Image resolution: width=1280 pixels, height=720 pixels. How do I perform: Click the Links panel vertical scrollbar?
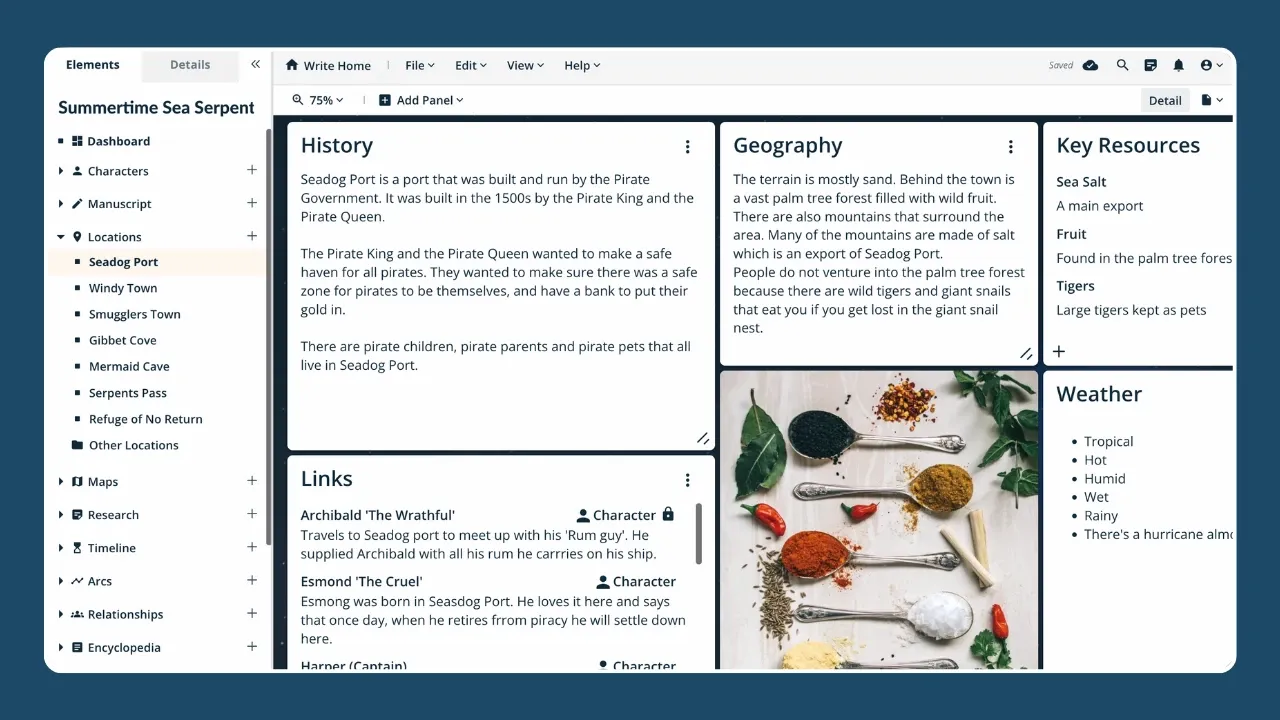tap(698, 532)
